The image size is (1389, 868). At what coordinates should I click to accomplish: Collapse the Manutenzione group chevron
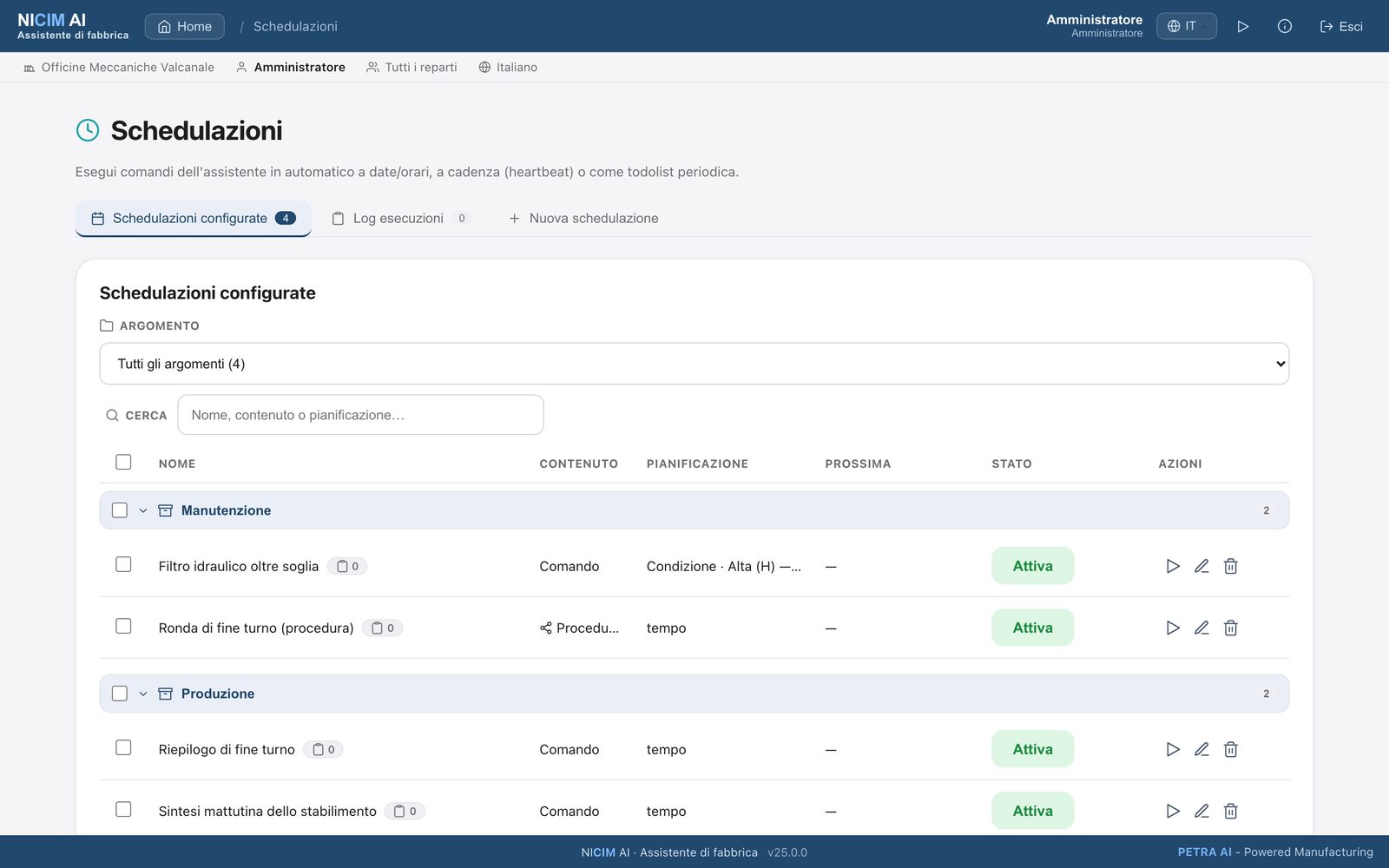click(143, 510)
